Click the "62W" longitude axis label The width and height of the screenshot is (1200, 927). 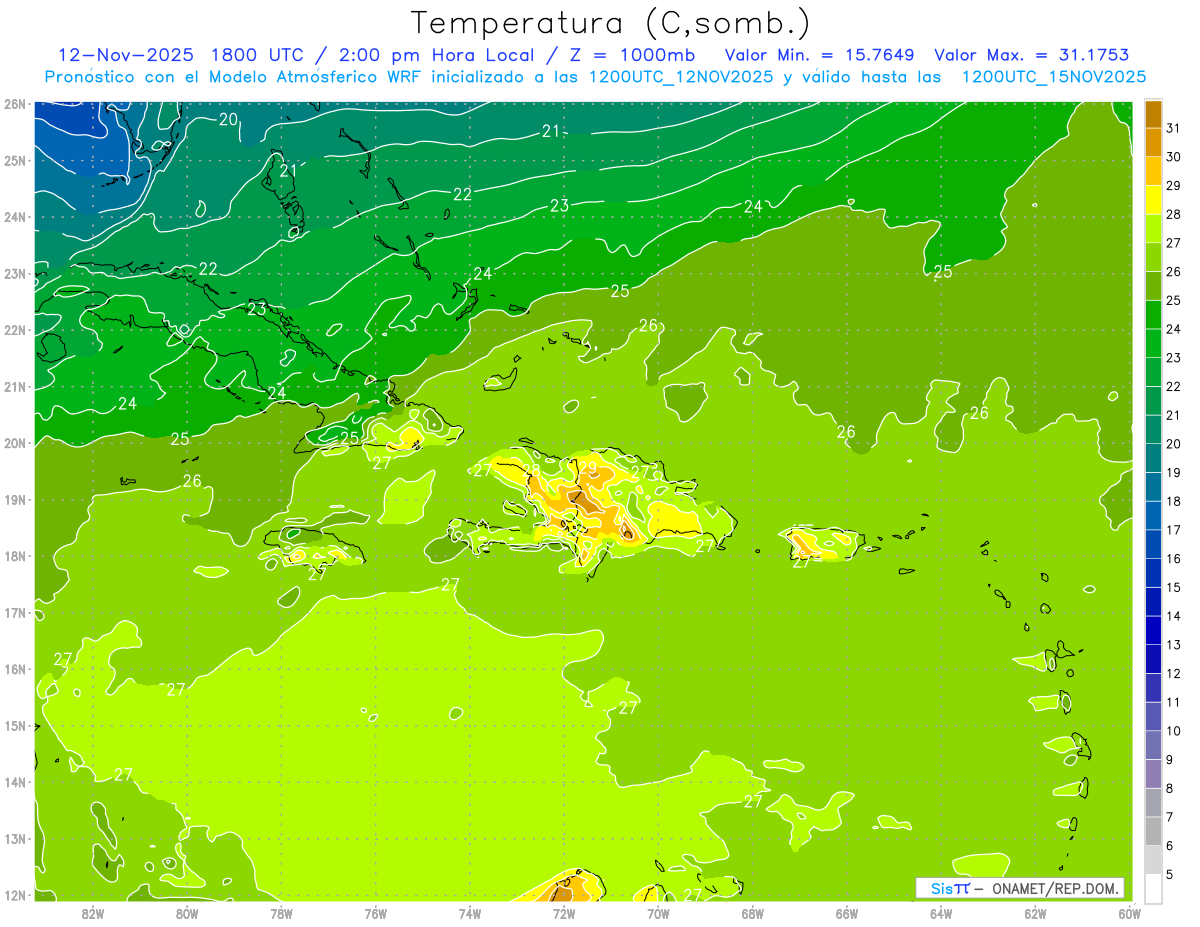point(1035,913)
